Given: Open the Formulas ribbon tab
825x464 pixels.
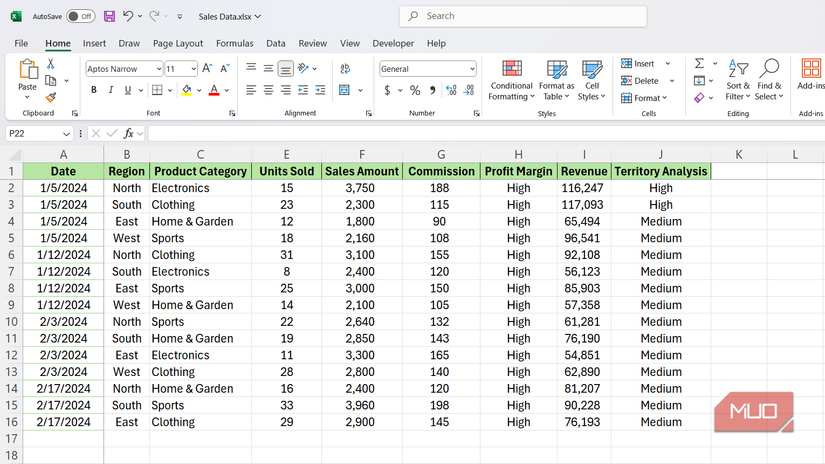Looking at the screenshot, I should tap(234, 44).
